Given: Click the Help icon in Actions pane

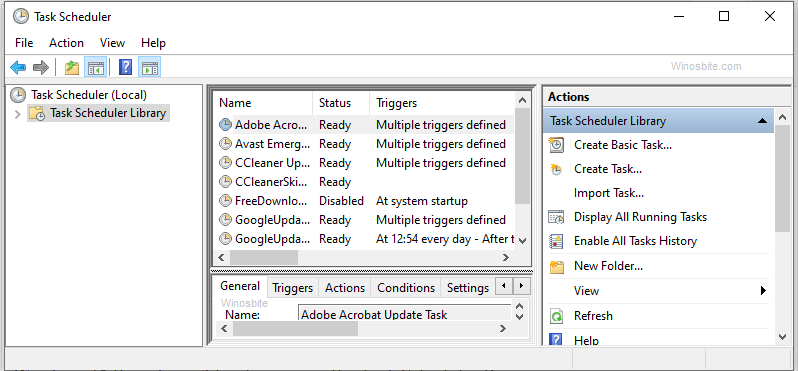Looking at the screenshot, I should 557,339.
